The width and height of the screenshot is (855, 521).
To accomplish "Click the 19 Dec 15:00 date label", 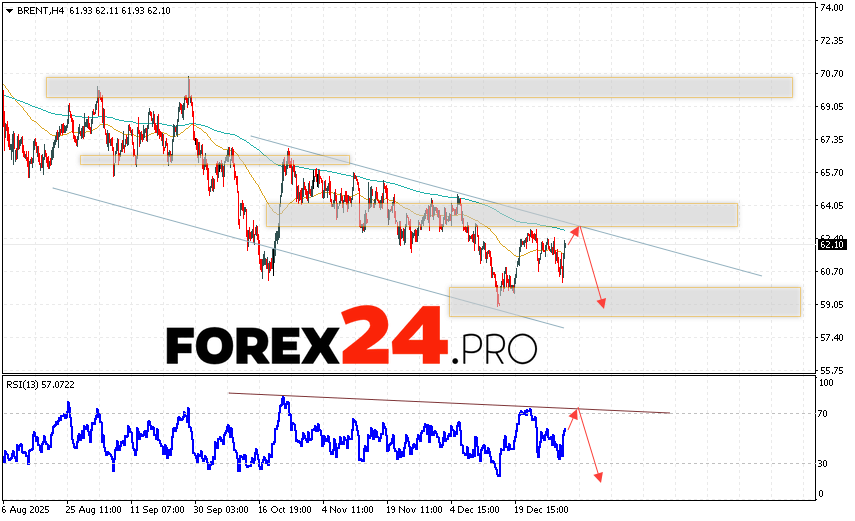I will 541,507.
